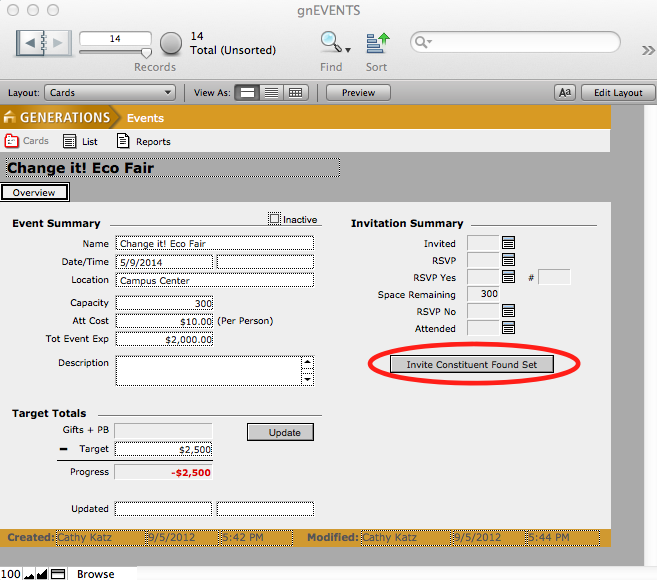Screen dimensions: 657x580
Task: Open the Browse mode pop-up menu
Action: (95, 574)
